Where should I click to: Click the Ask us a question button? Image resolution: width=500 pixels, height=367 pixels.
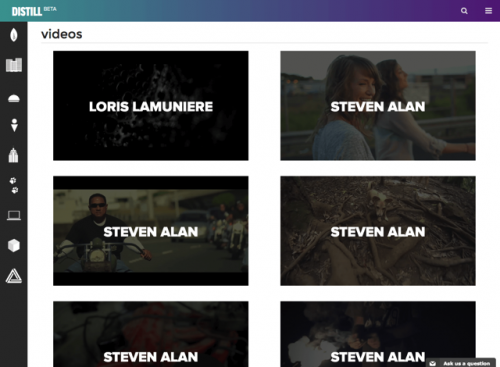pos(461,363)
